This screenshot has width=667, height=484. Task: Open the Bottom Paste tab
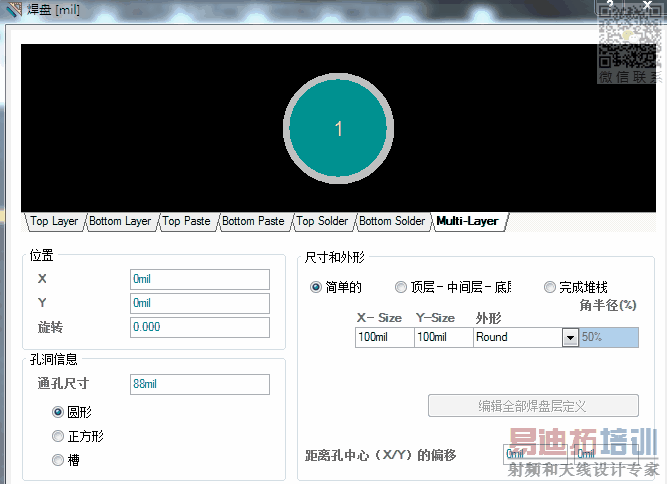click(253, 222)
